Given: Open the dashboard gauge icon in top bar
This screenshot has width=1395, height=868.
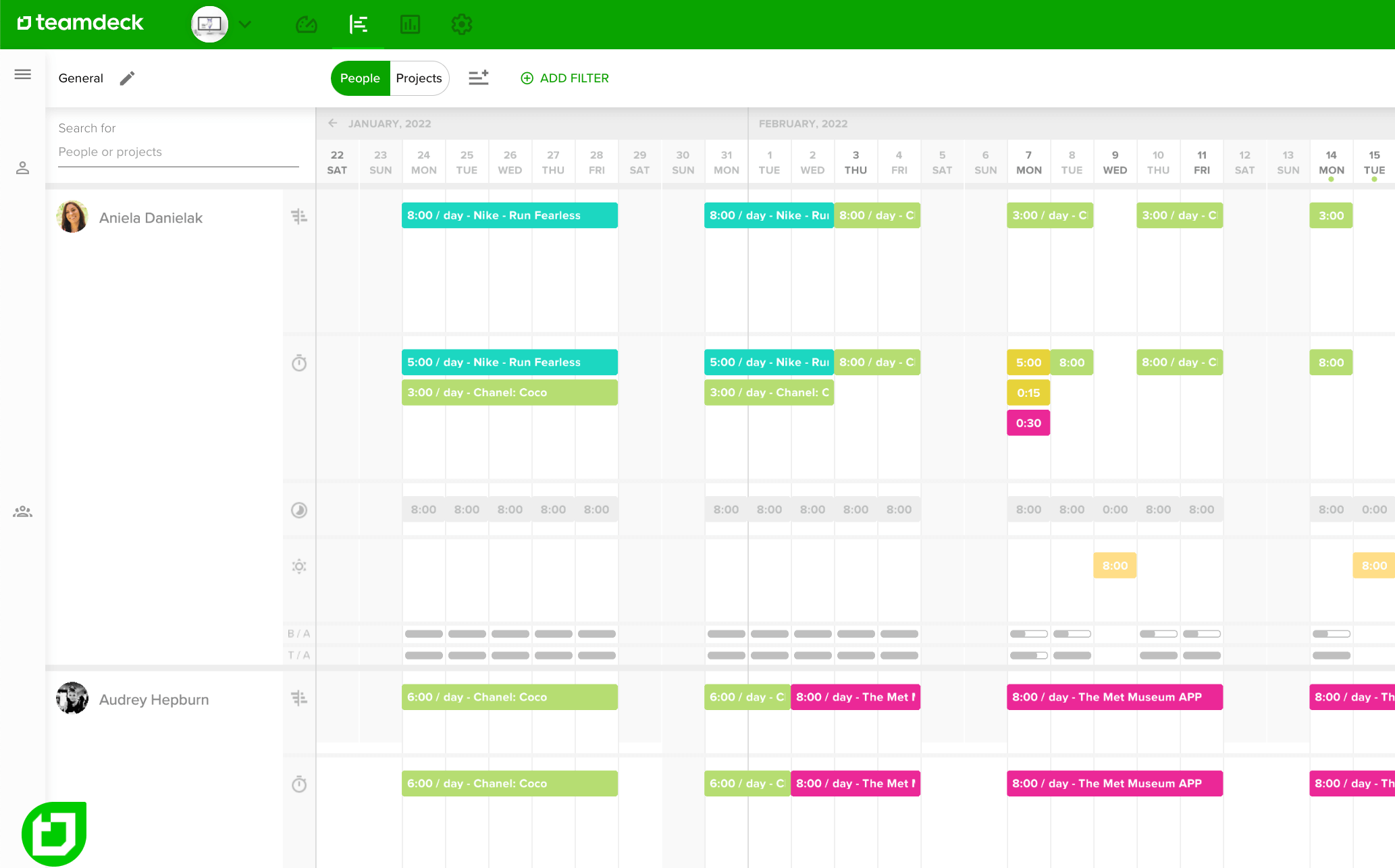Looking at the screenshot, I should [307, 25].
